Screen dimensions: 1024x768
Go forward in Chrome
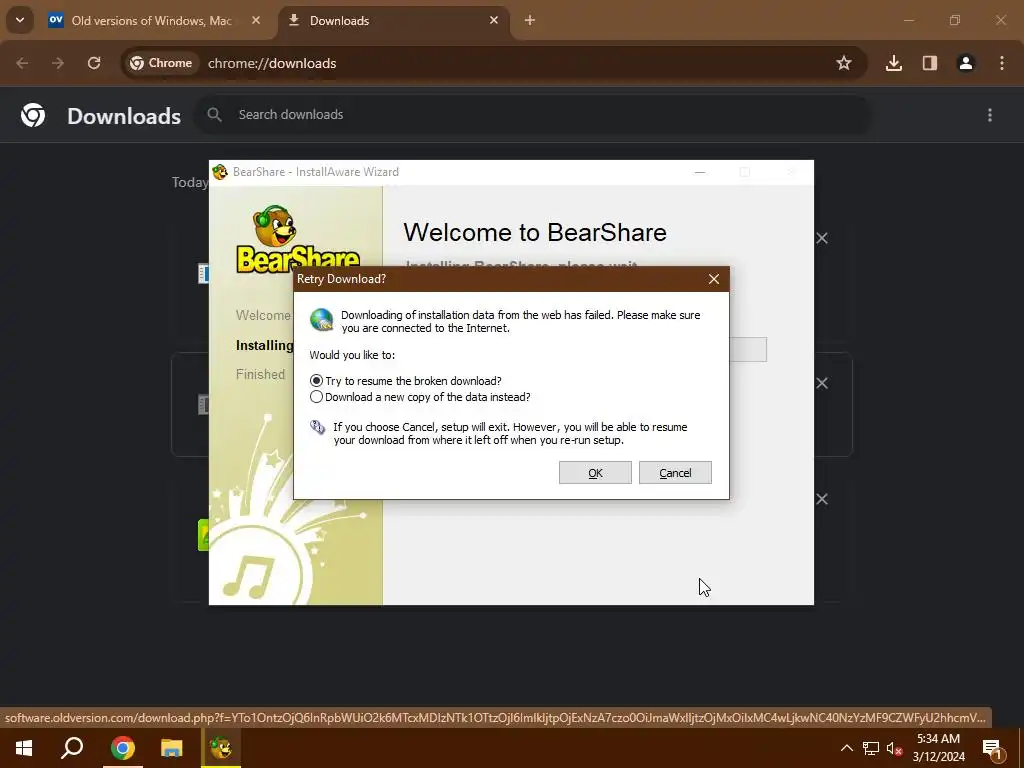click(x=58, y=63)
